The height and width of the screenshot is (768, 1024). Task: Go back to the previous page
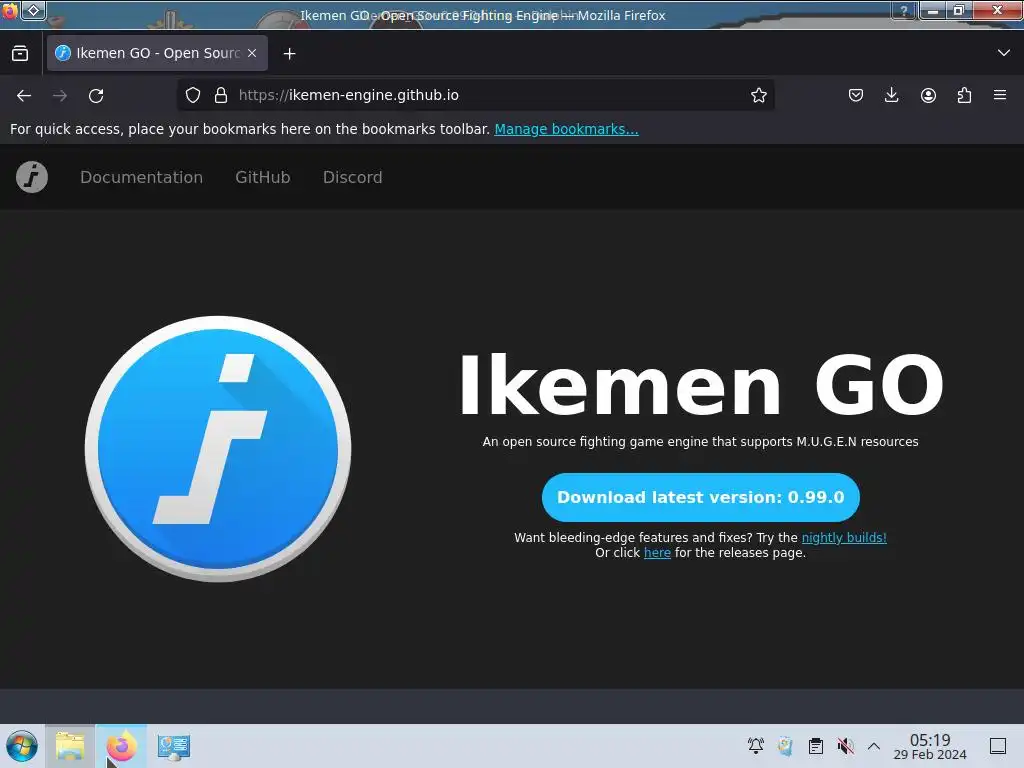point(24,95)
